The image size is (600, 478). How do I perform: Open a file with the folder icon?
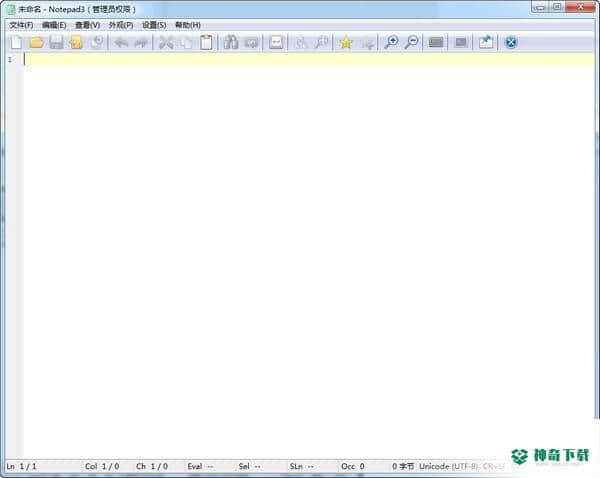tap(36, 42)
